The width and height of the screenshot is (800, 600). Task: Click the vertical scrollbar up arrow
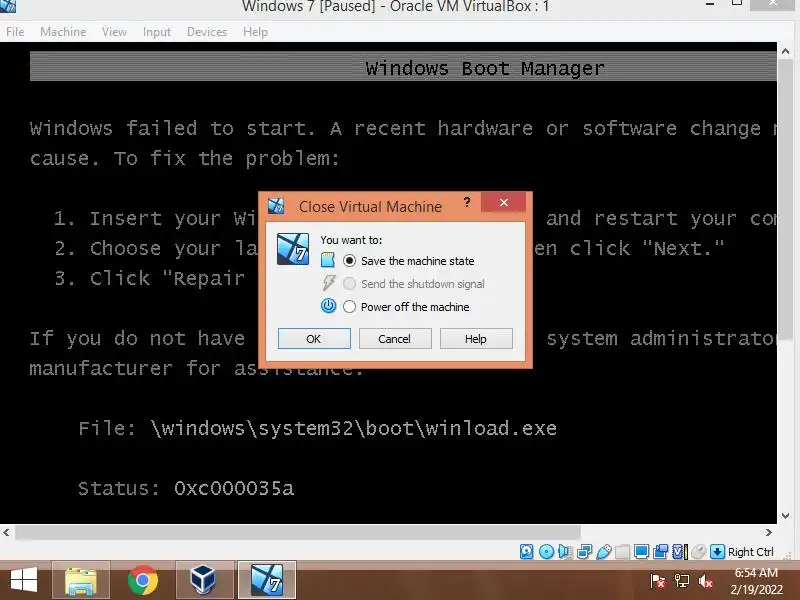[785, 51]
